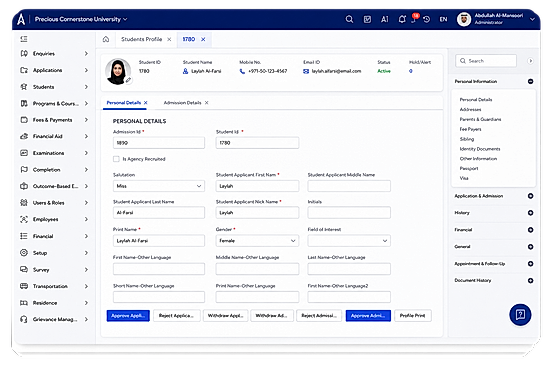Expand Applications menu in sidebar
Viewport: 552px width, 368px height.
tap(86, 70)
